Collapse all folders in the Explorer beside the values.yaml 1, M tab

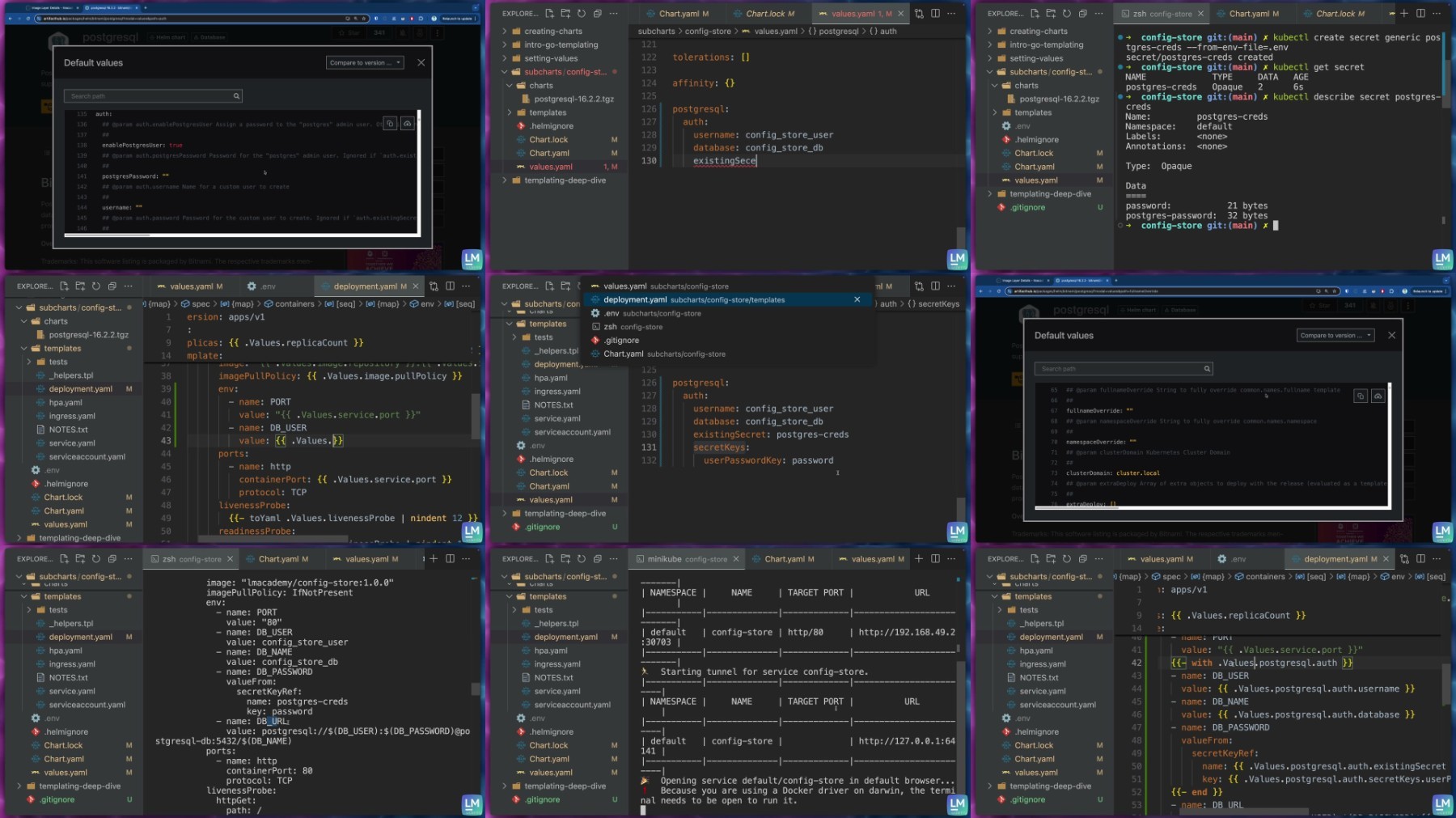[597, 13]
